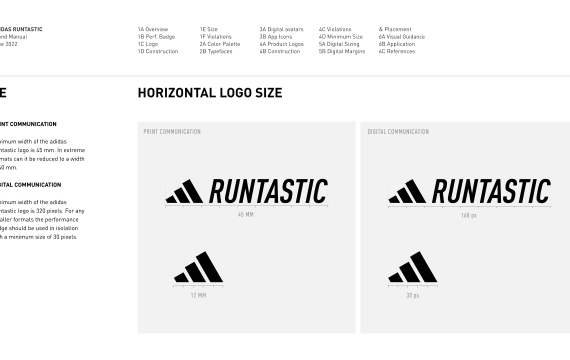570x360 pixels.
Task: Open the 1E Size section
Action: (x=209, y=29)
